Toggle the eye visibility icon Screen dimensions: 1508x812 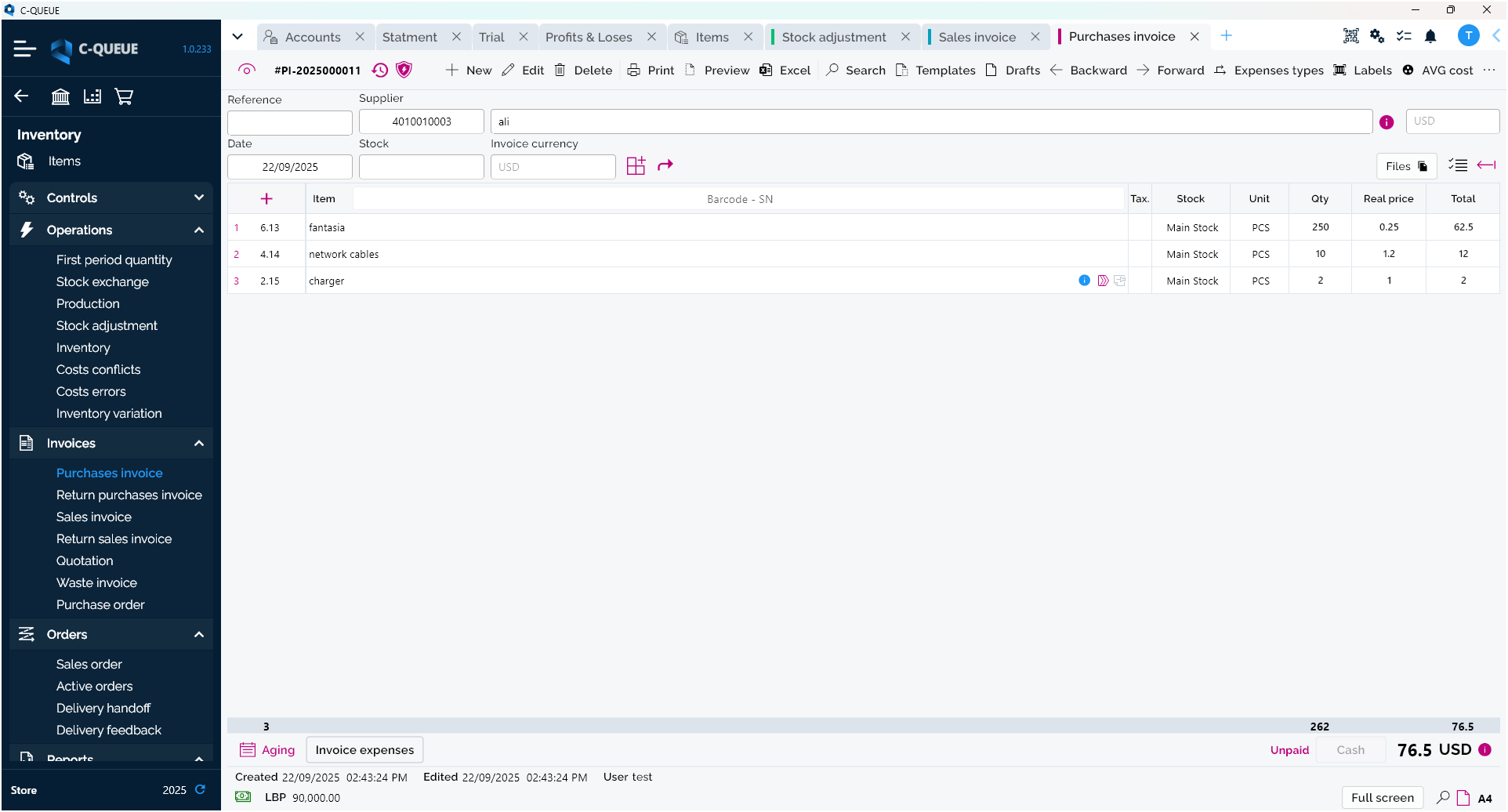(x=247, y=70)
